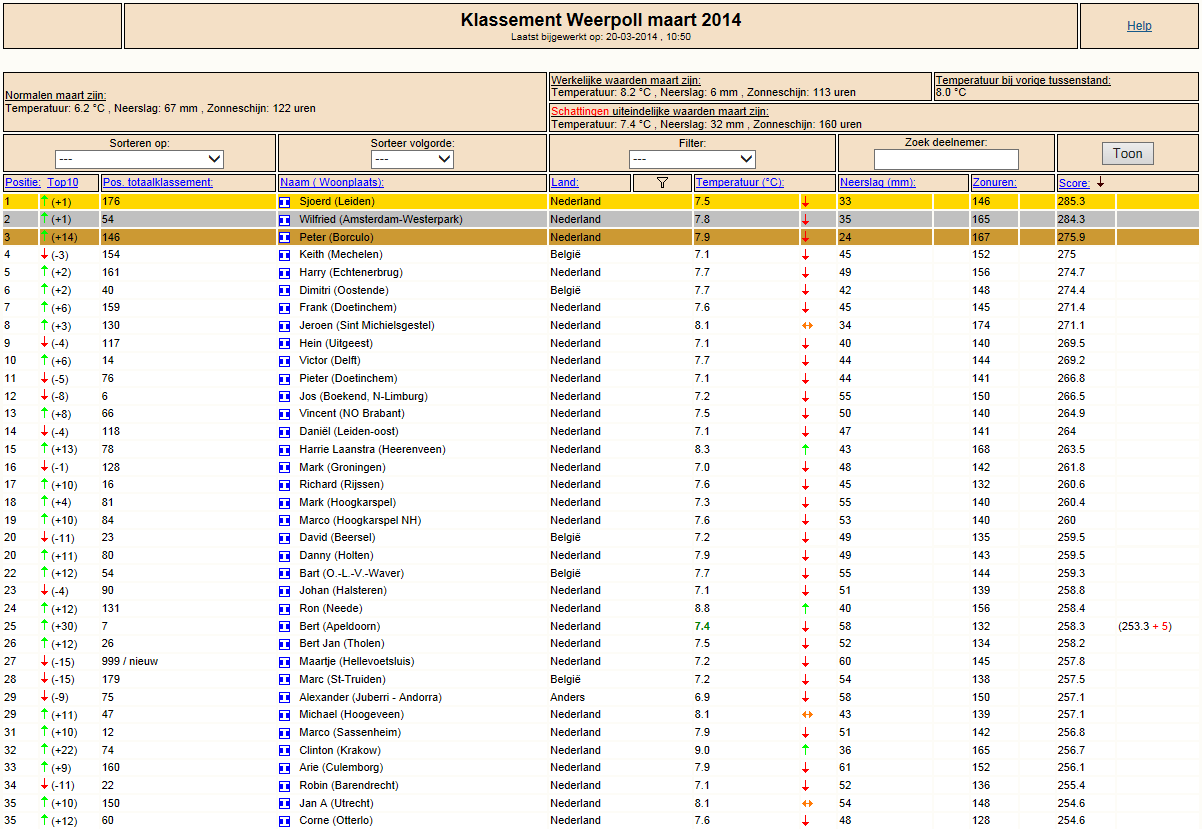Open the 'Sorteren op' dropdown
1202x829 pixels.
click(x=139, y=159)
